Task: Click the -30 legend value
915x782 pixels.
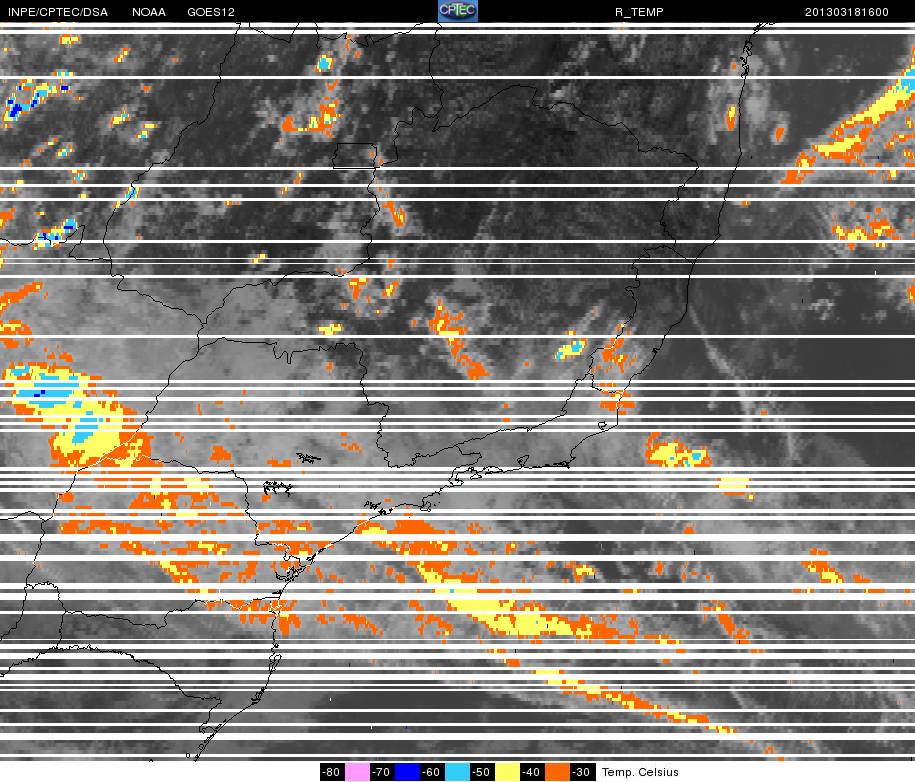Action: [x=582, y=771]
